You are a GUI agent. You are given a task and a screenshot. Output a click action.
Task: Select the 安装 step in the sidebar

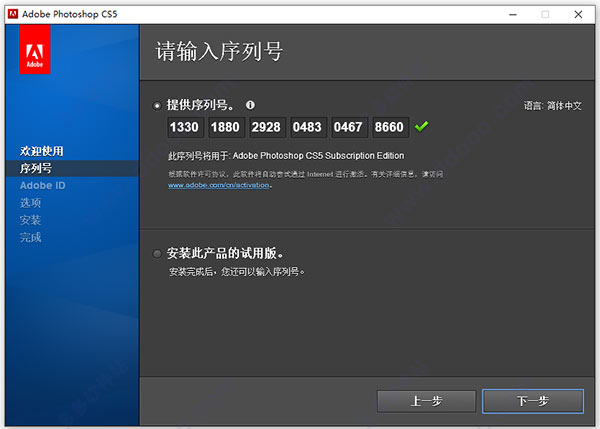pos(31,220)
